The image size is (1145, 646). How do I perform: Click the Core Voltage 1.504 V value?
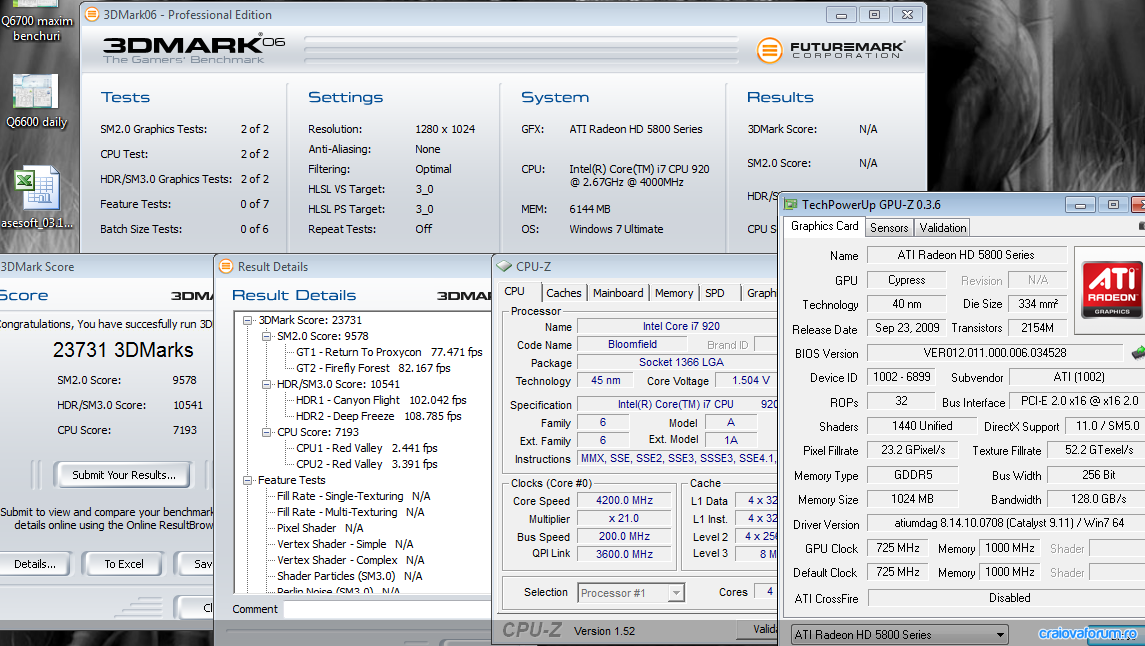coord(745,380)
